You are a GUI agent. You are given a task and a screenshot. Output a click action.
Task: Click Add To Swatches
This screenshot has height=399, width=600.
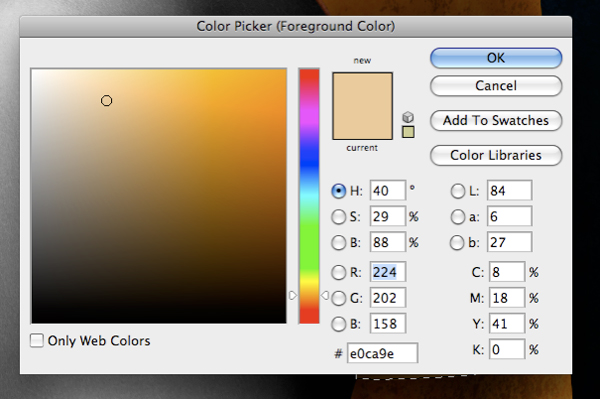[496, 121]
